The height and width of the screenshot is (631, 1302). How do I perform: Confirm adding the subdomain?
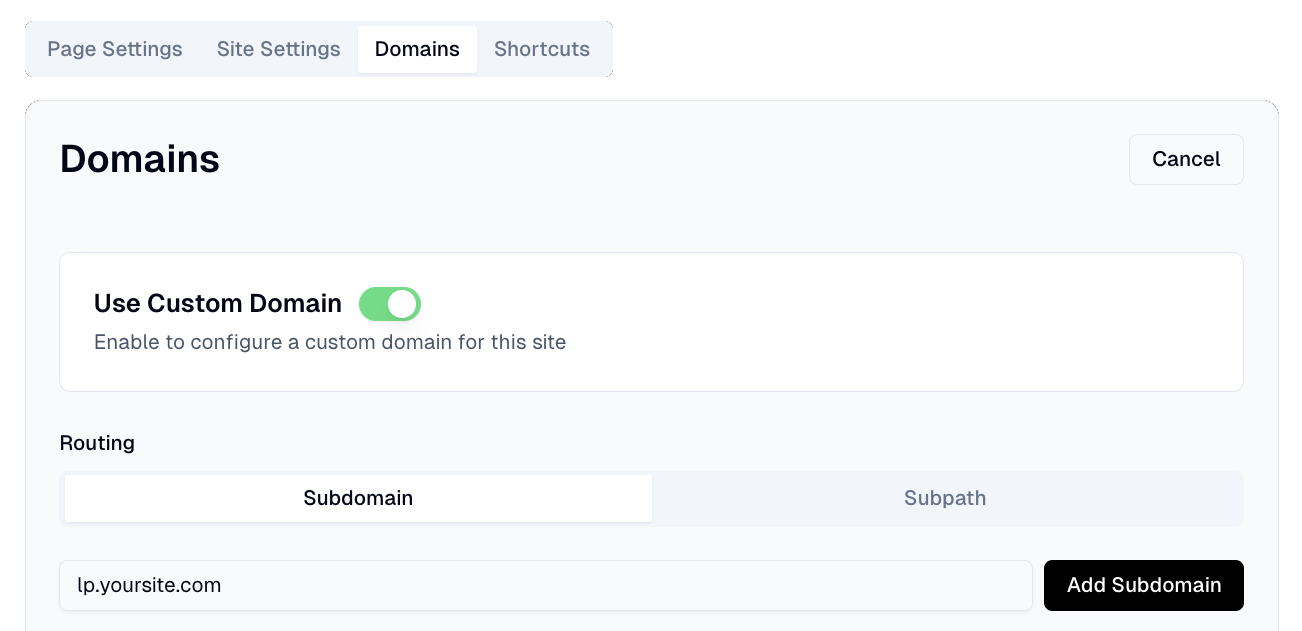[x=1143, y=585]
